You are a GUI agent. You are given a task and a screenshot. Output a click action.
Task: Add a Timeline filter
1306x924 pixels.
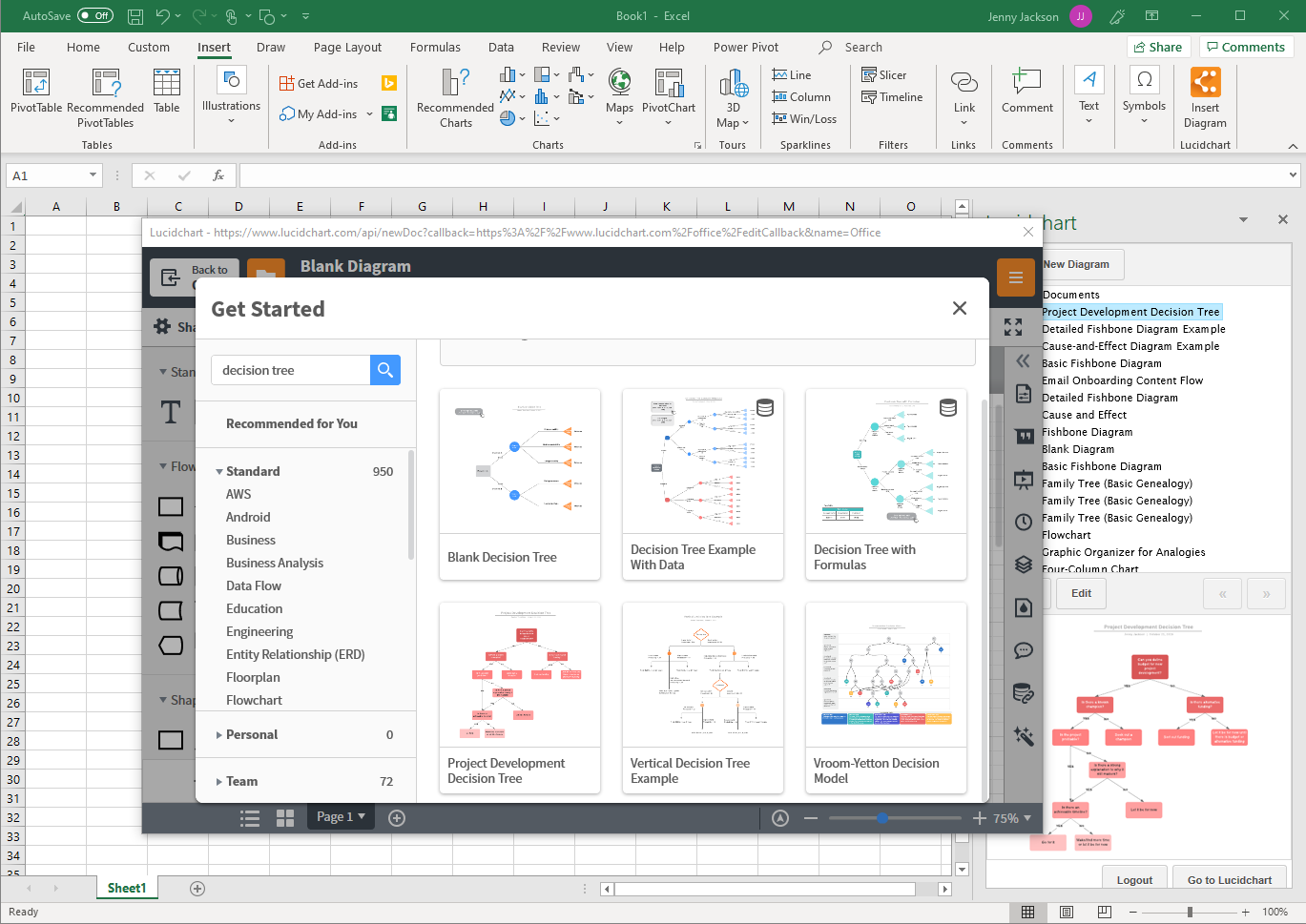coord(892,97)
